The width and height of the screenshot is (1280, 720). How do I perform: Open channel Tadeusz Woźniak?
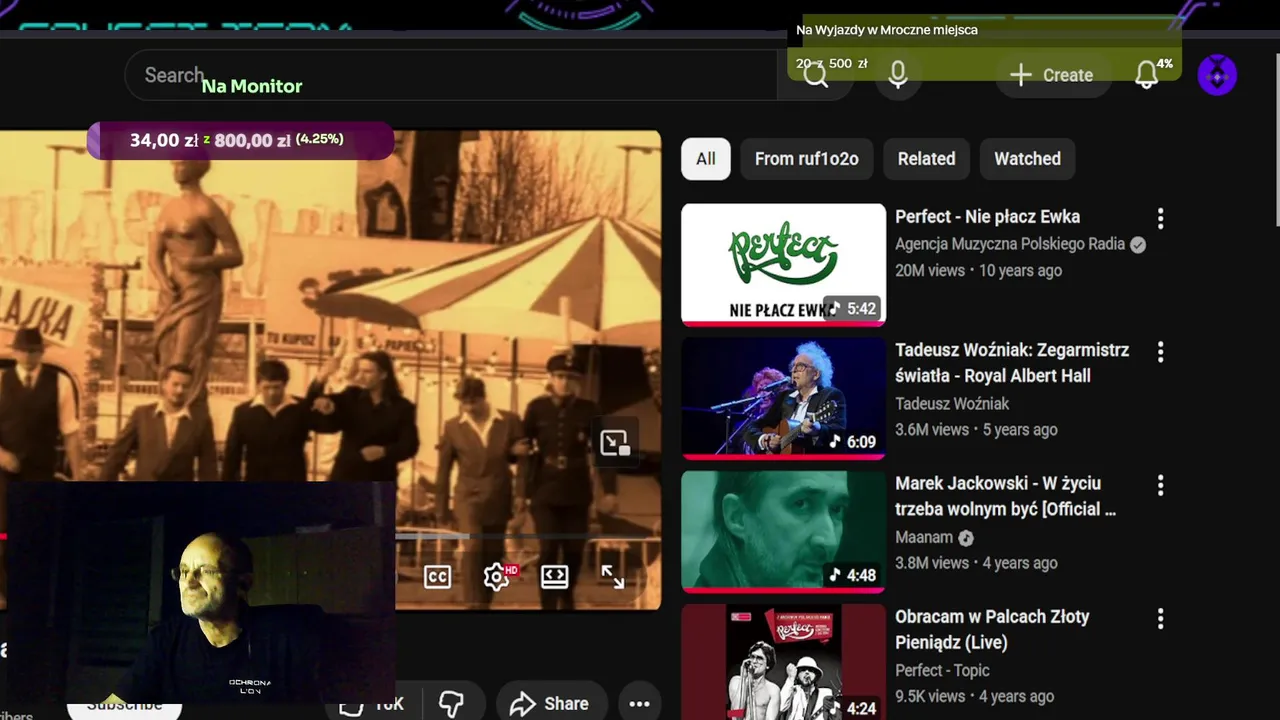click(952, 404)
